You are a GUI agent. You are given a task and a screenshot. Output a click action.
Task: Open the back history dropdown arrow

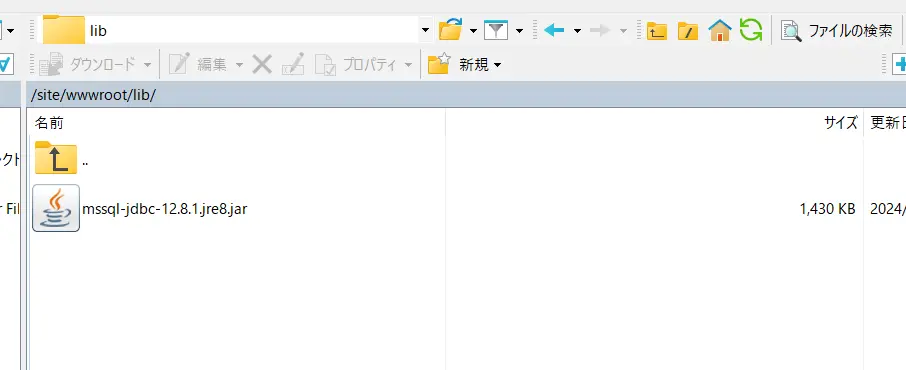click(x=577, y=31)
